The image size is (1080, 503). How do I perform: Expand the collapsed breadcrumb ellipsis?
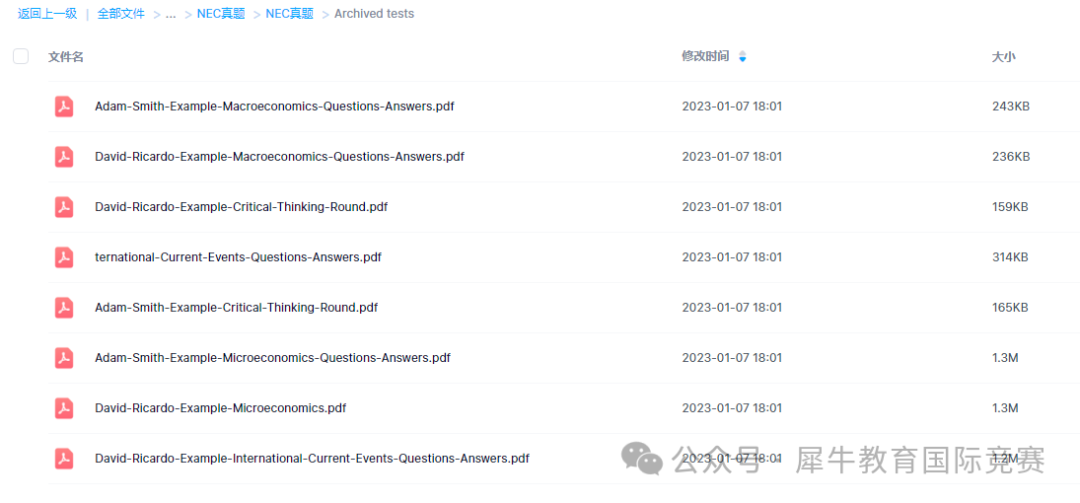(171, 14)
